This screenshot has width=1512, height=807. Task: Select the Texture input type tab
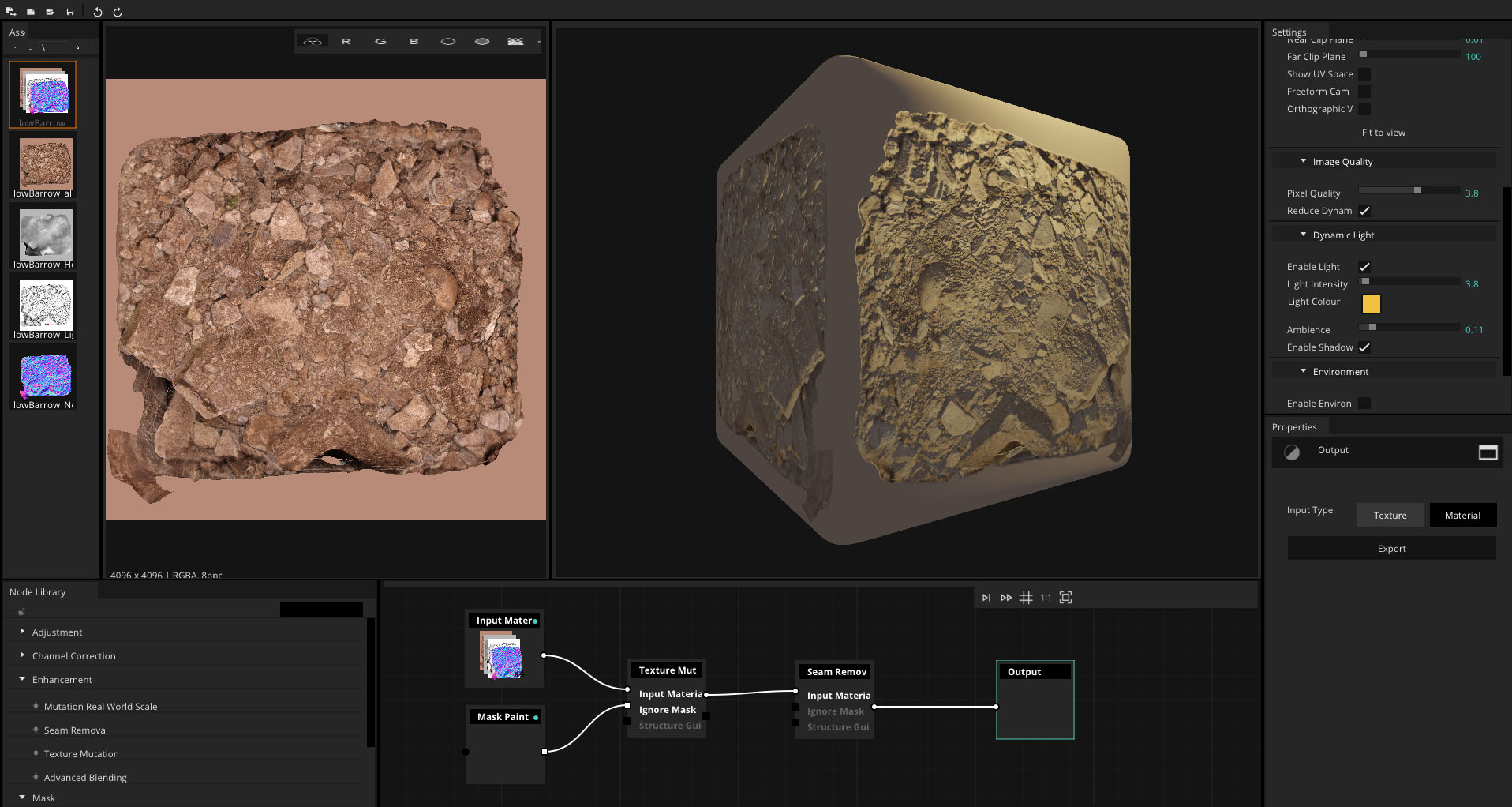point(1390,516)
